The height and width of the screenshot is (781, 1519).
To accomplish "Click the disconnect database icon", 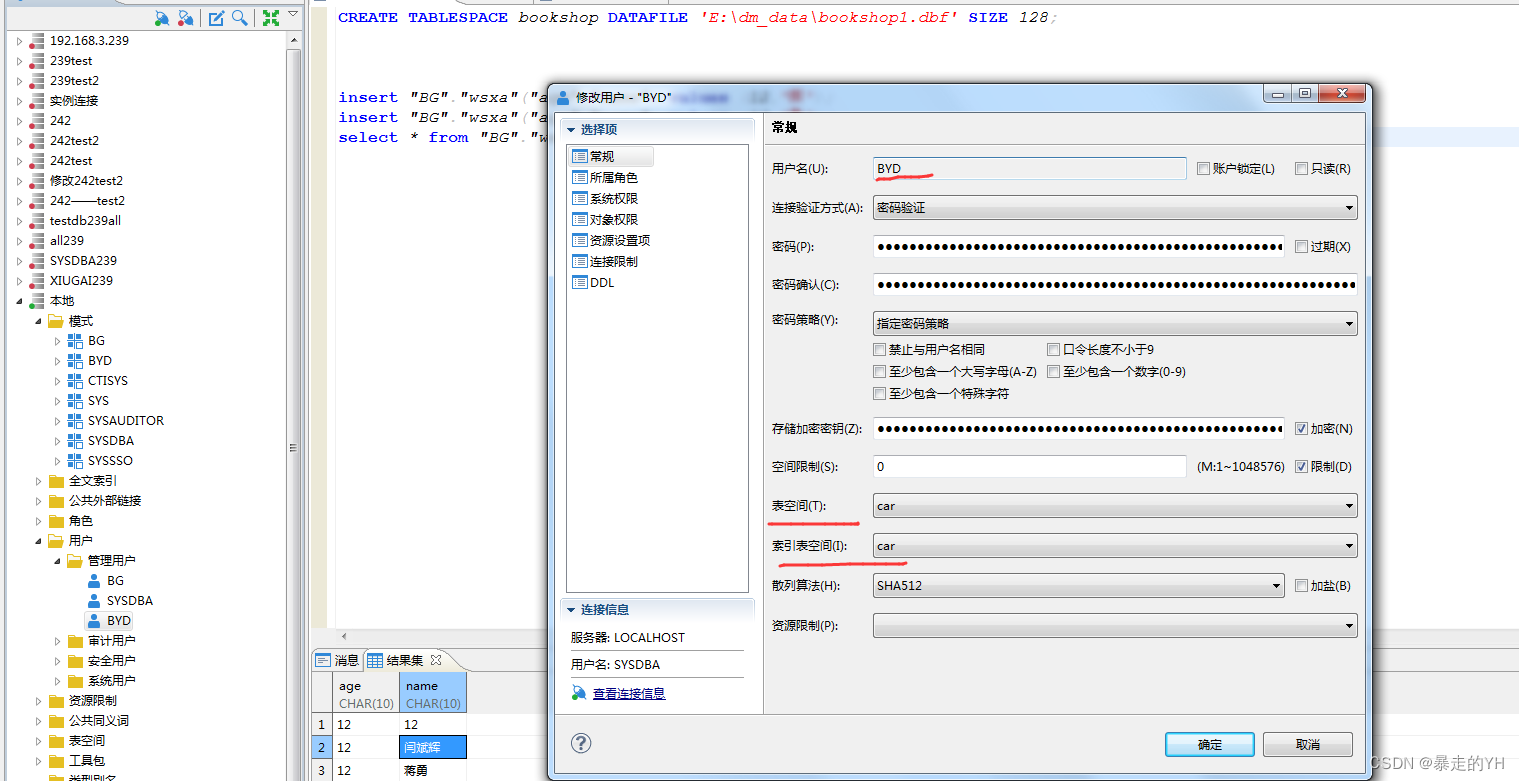I will coord(184,17).
